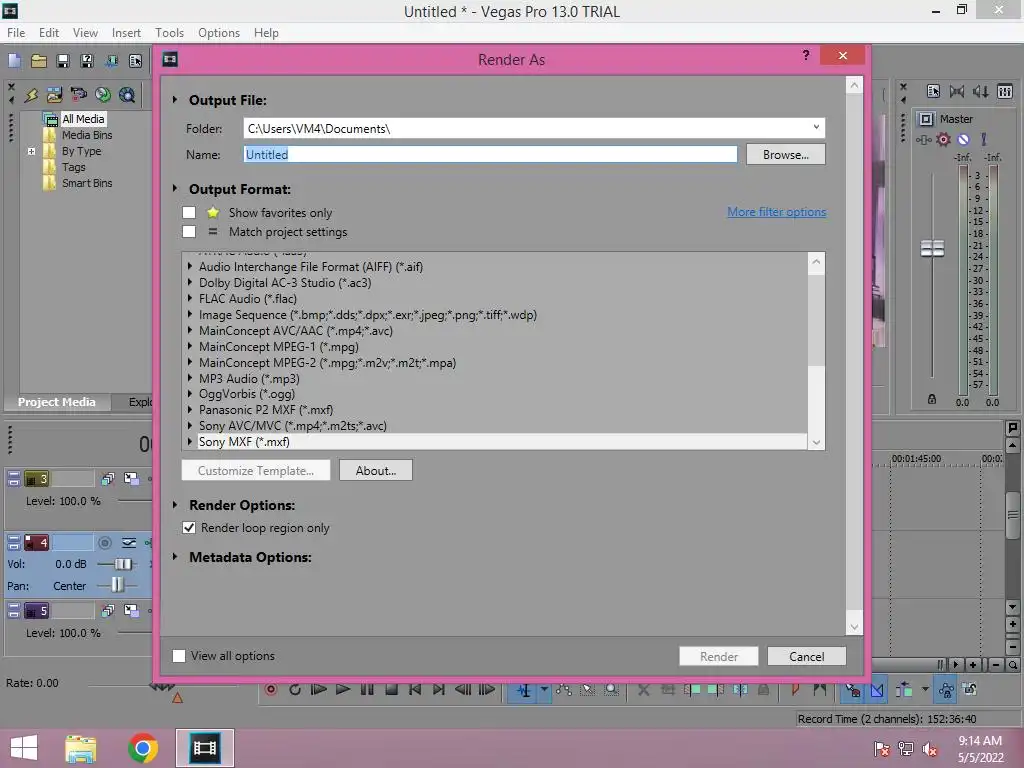This screenshot has width=1024, height=768.
Task: Click the Render button
Action: pyautogui.click(x=718, y=656)
